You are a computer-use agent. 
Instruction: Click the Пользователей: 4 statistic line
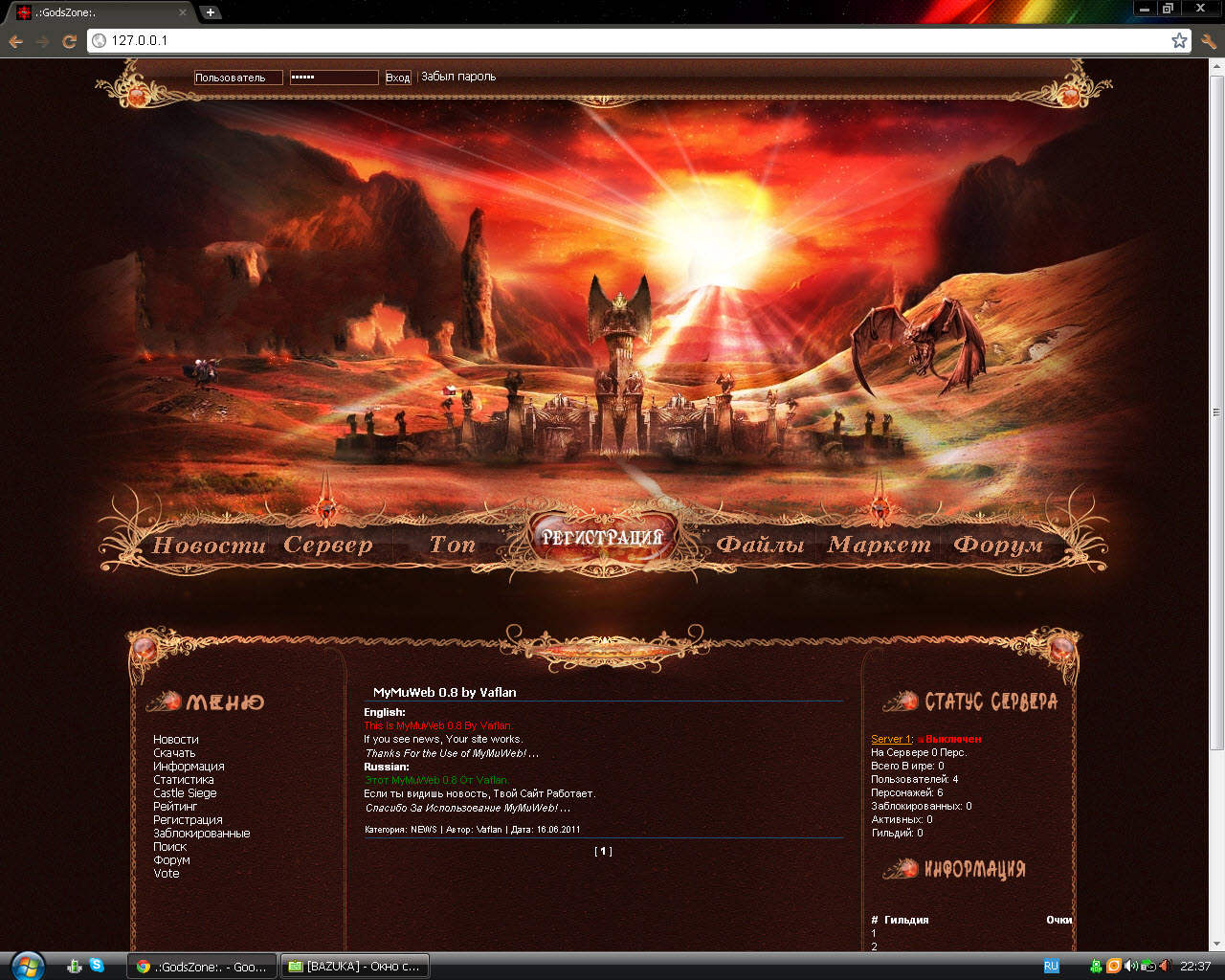coord(915,779)
